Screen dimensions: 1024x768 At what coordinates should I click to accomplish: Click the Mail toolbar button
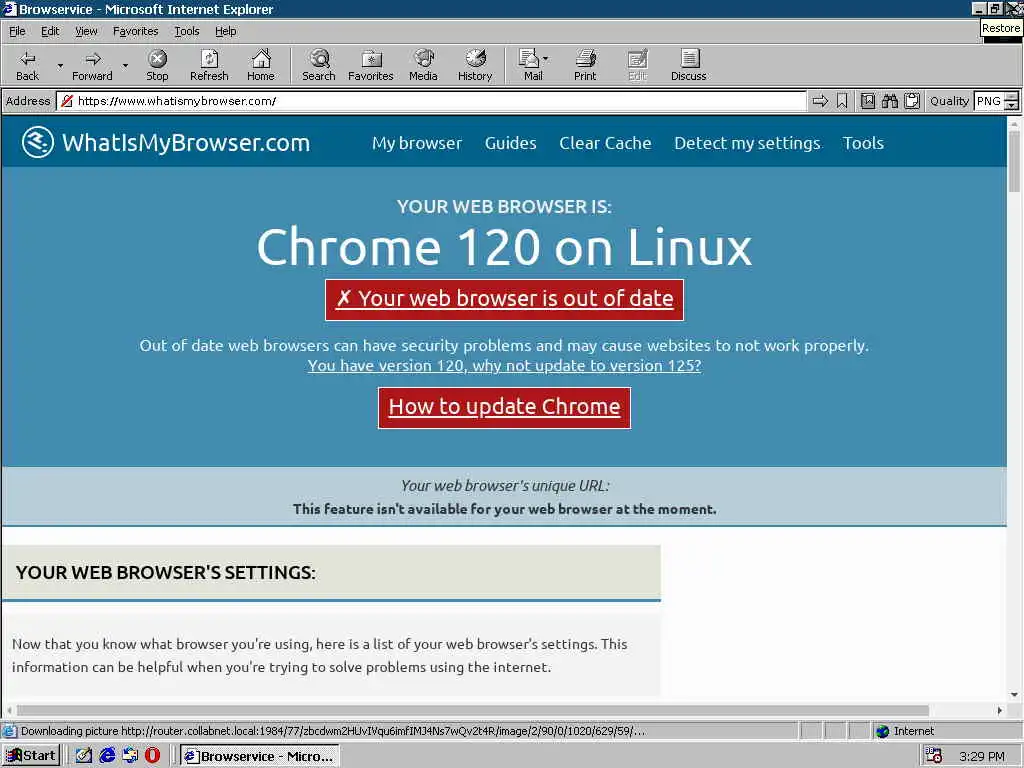pyautogui.click(x=530, y=65)
